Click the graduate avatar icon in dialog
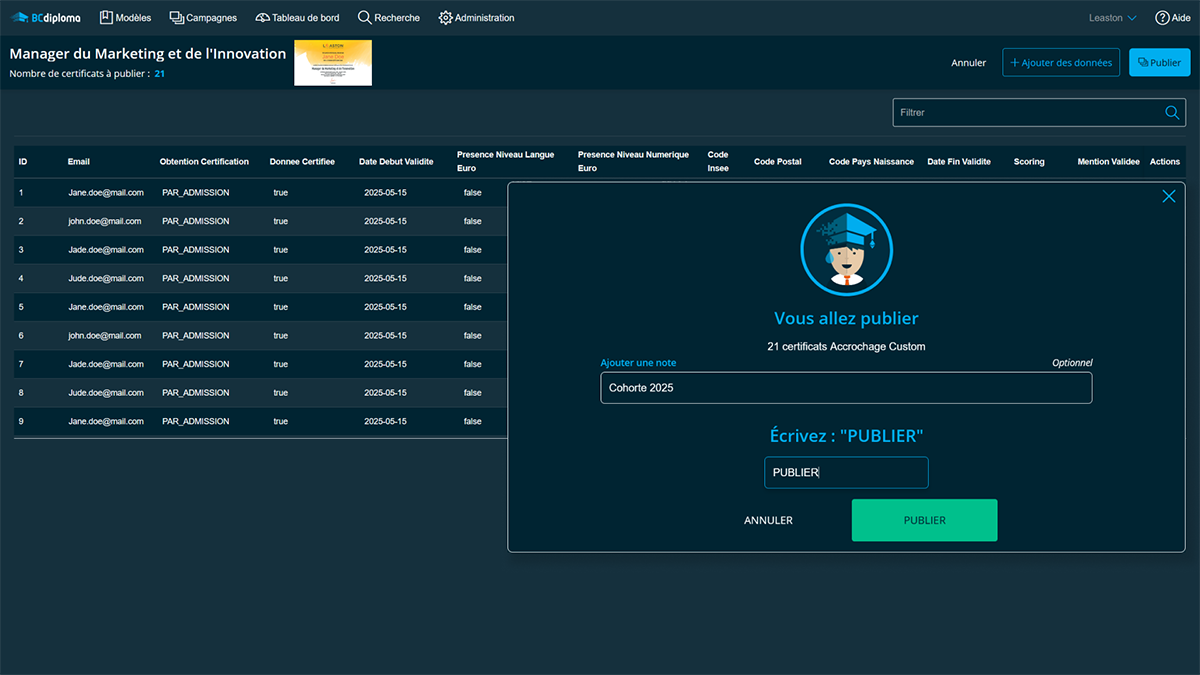Image resolution: width=1200 pixels, height=675 pixels. (x=846, y=250)
